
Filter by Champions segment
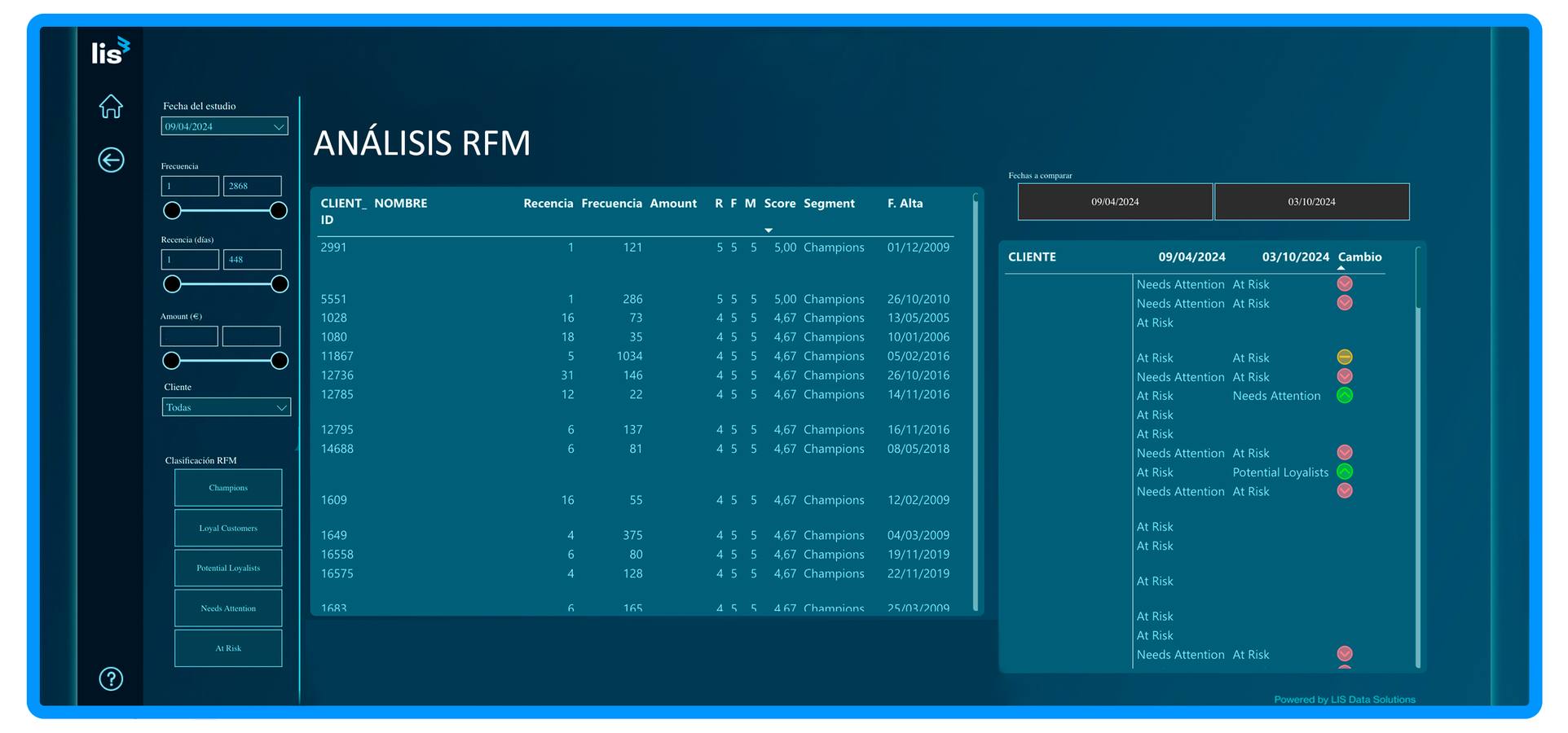[228, 488]
